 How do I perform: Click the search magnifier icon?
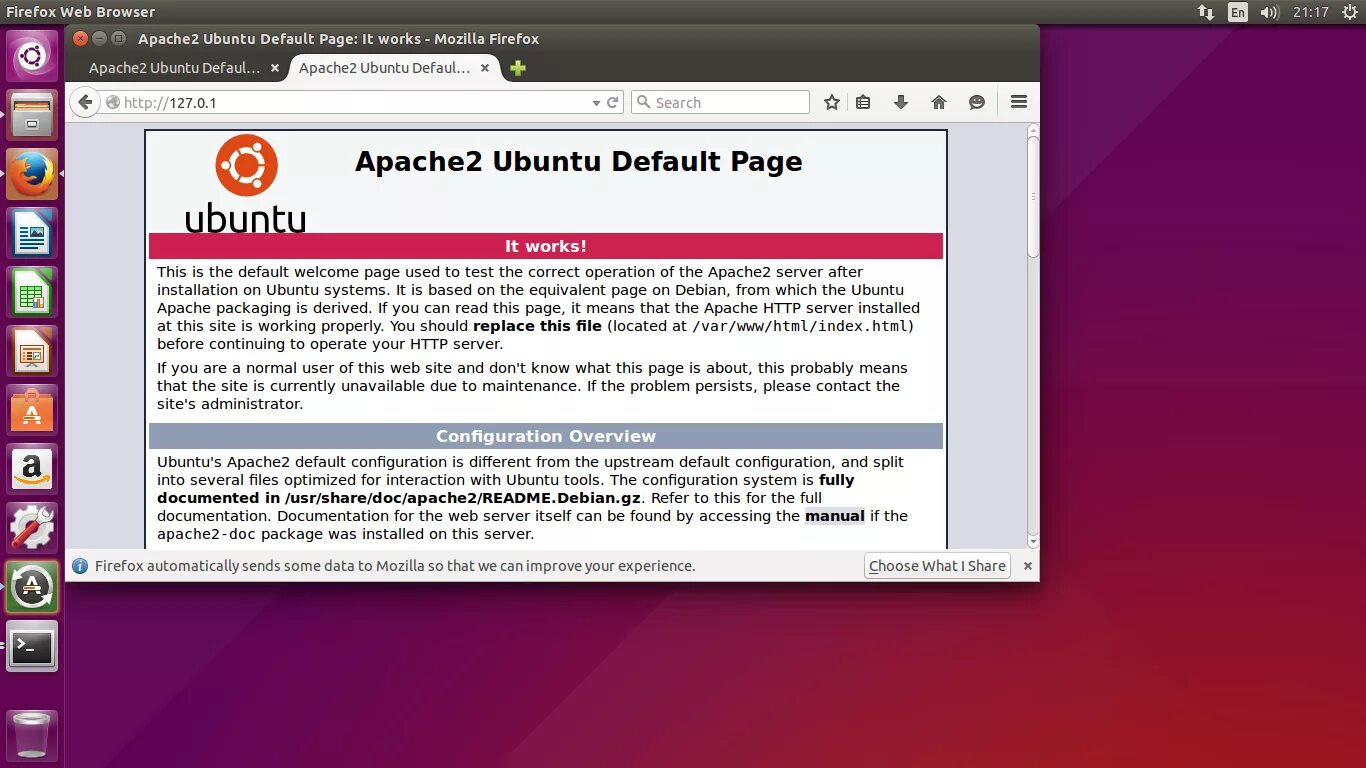(x=645, y=102)
